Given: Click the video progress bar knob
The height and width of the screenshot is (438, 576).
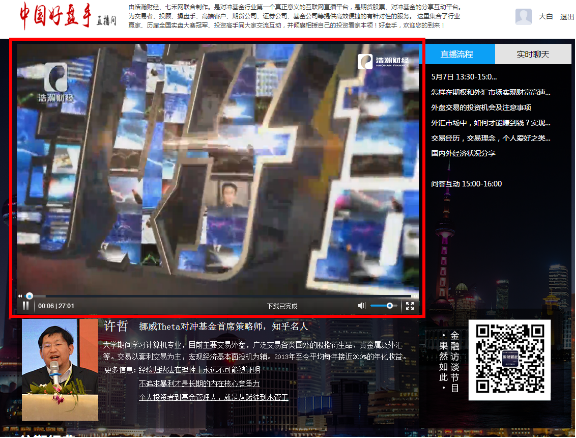Looking at the screenshot, I should coord(29,296).
